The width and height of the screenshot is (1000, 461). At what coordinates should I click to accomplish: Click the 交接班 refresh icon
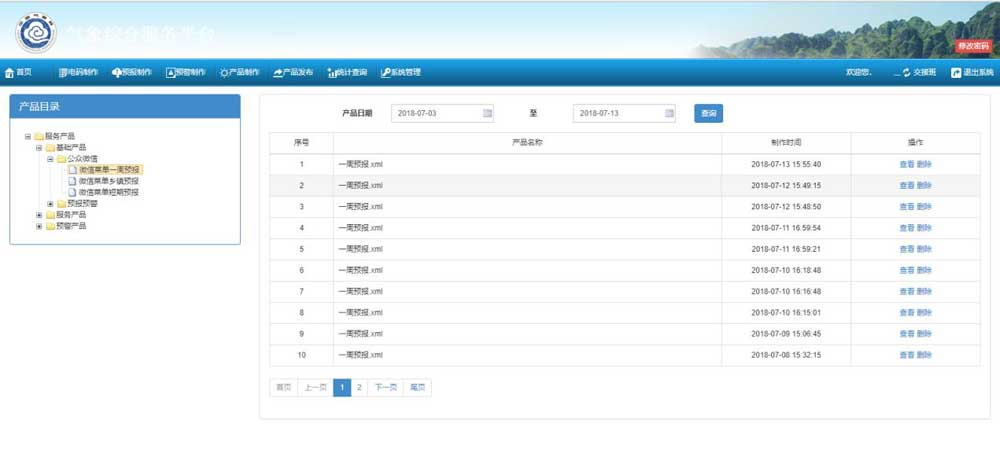[x=906, y=73]
